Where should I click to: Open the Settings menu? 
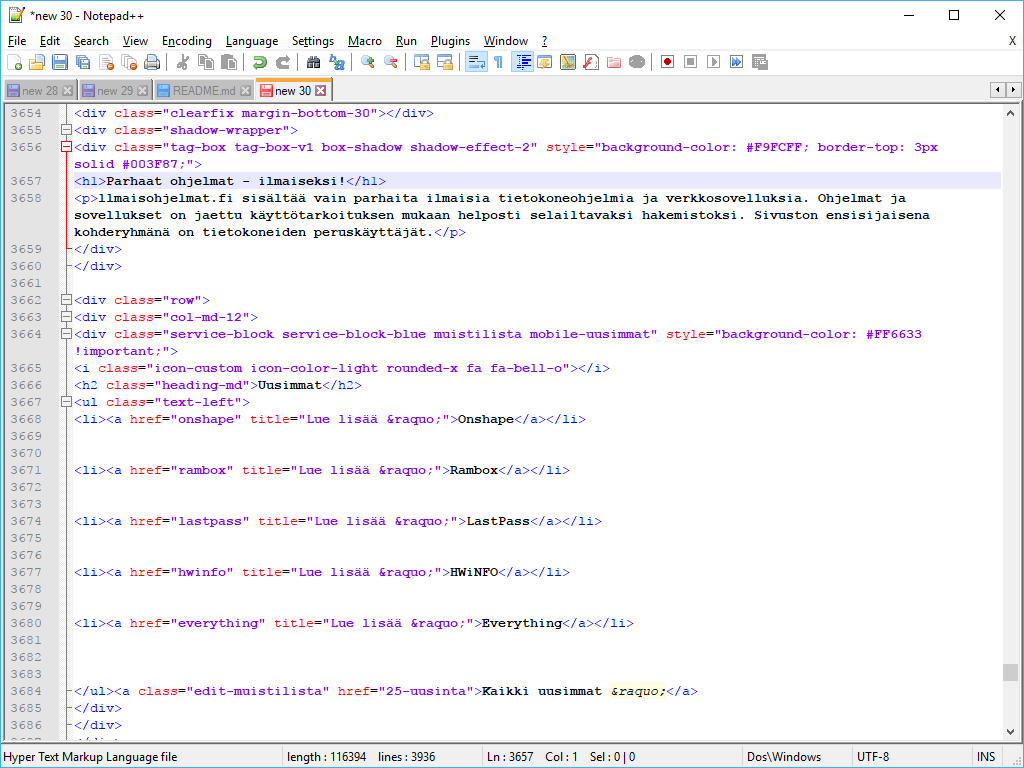point(313,41)
